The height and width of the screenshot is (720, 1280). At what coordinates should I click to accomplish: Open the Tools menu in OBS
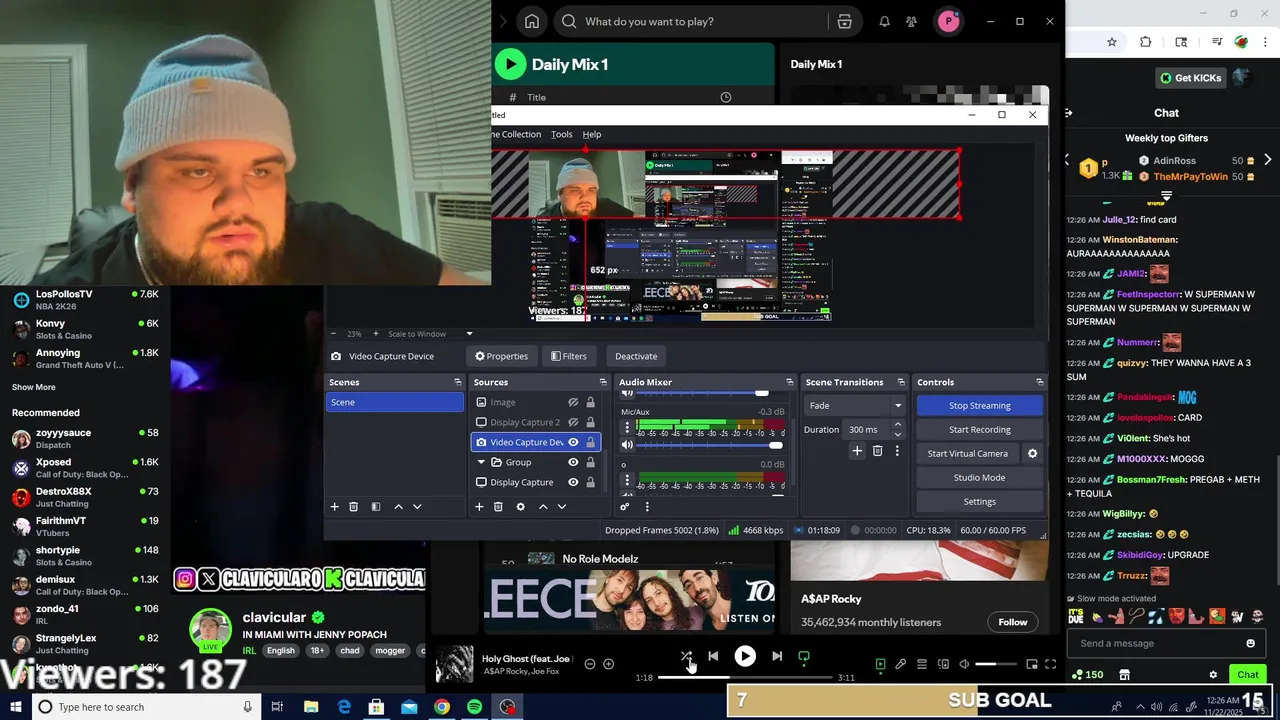click(x=562, y=134)
